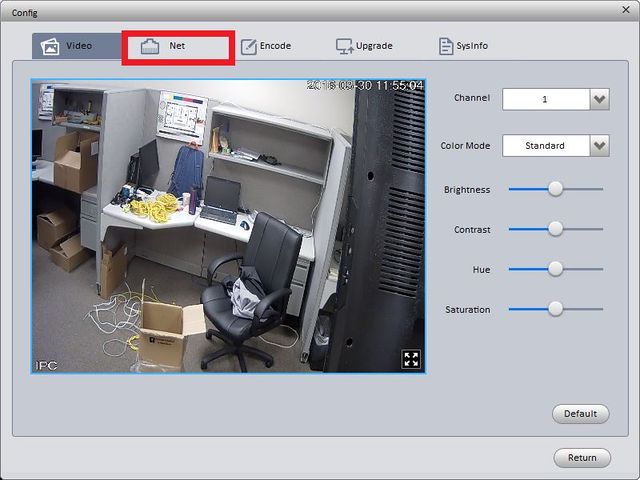Open the Encode tab
640x480 pixels.
(x=266, y=46)
